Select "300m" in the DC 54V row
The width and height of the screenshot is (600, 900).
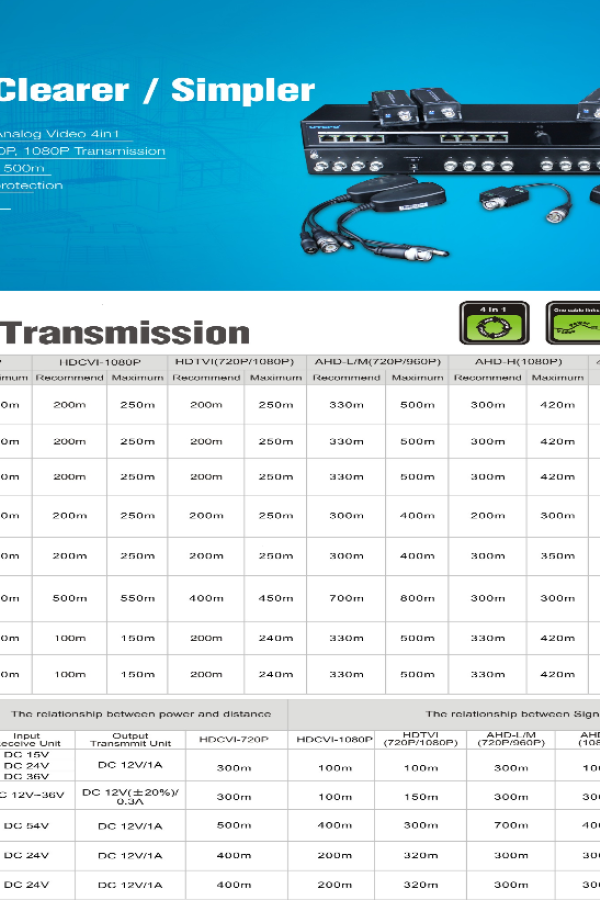421,825
